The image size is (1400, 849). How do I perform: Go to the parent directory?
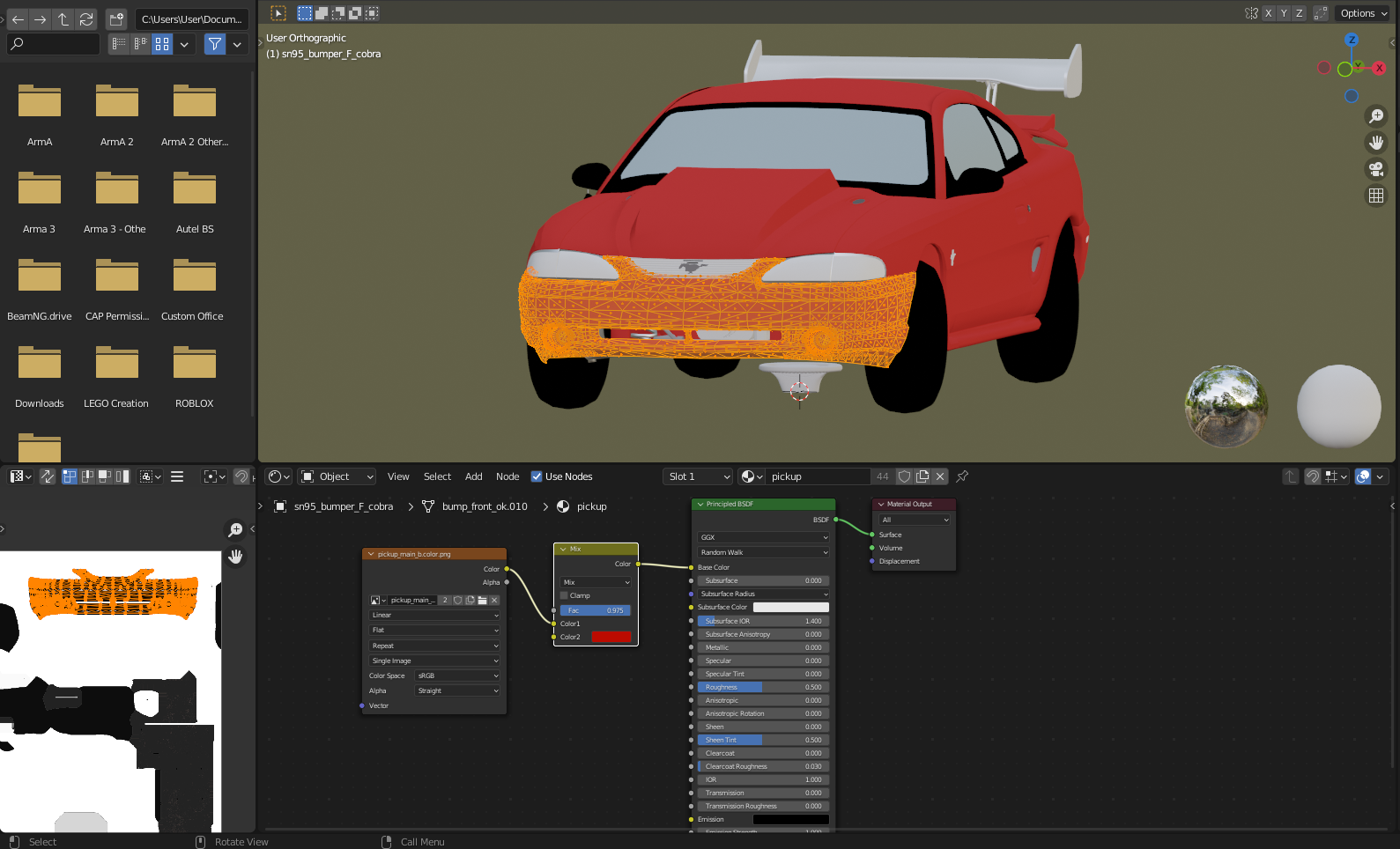[63, 18]
